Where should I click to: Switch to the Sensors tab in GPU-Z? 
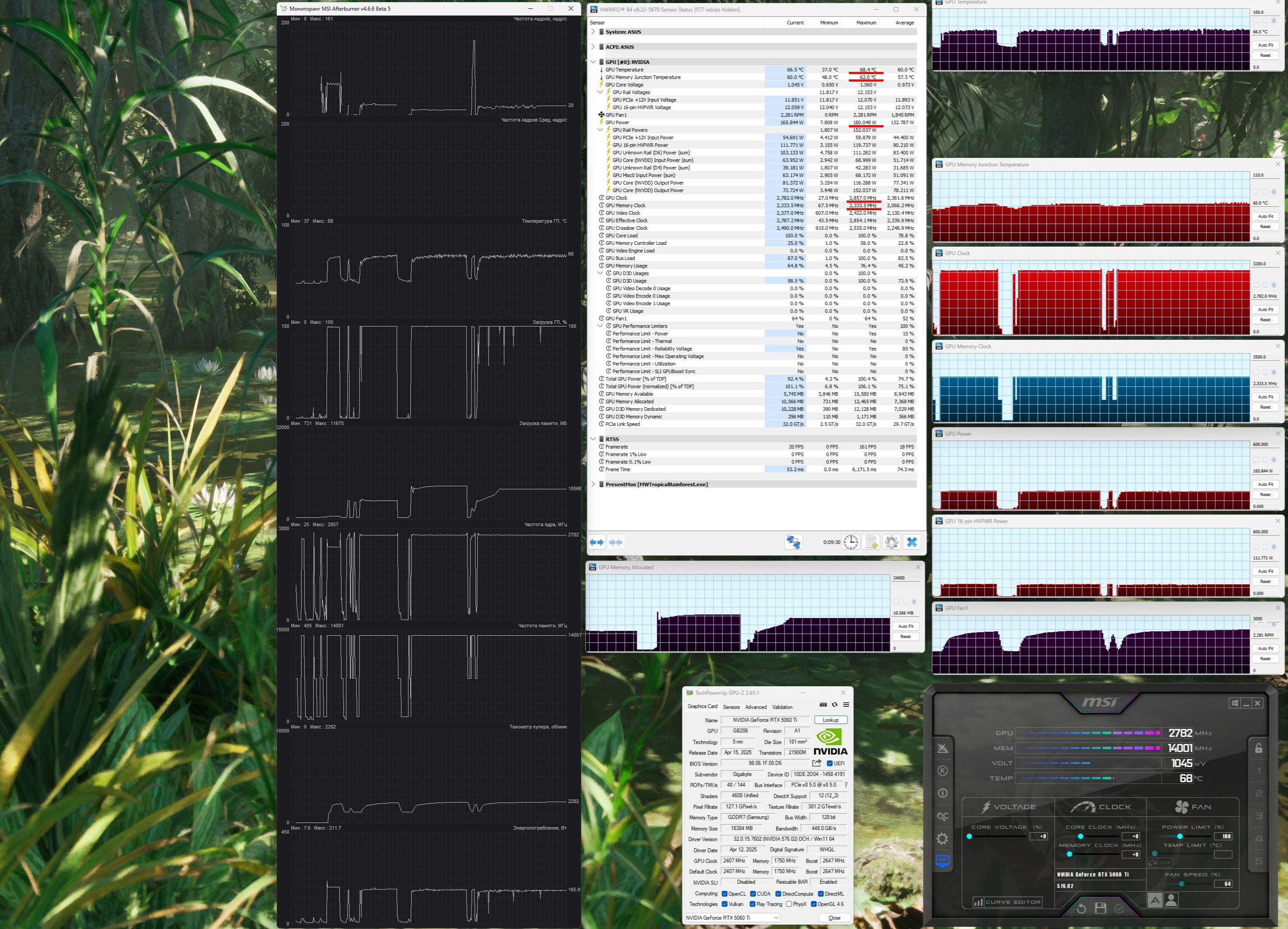click(731, 707)
